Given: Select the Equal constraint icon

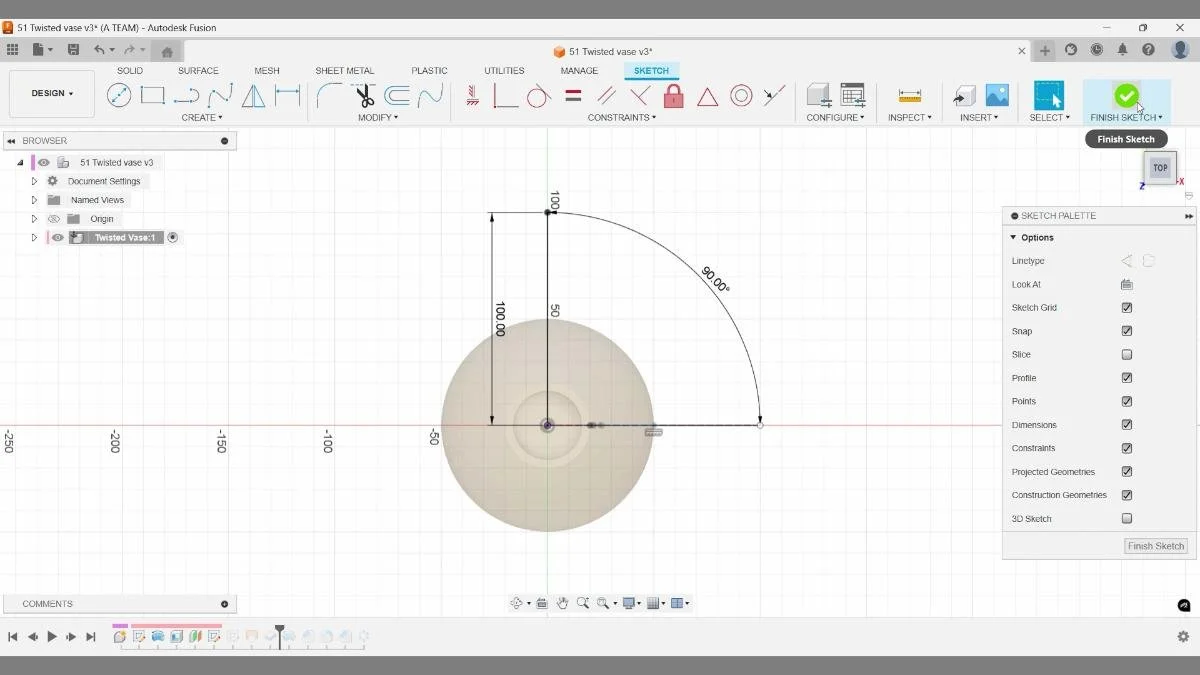Looking at the screenshot, I should 572,94.
